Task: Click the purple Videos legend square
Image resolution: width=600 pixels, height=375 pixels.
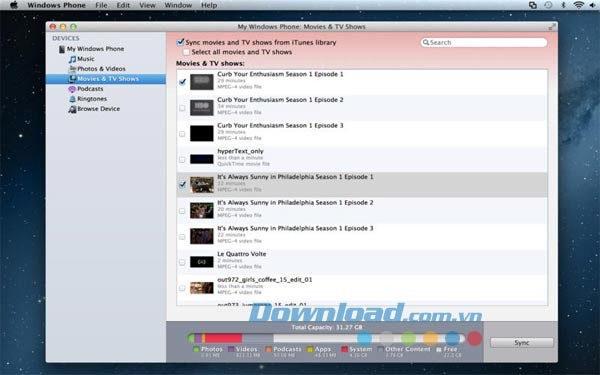Action: pos(231,349)
